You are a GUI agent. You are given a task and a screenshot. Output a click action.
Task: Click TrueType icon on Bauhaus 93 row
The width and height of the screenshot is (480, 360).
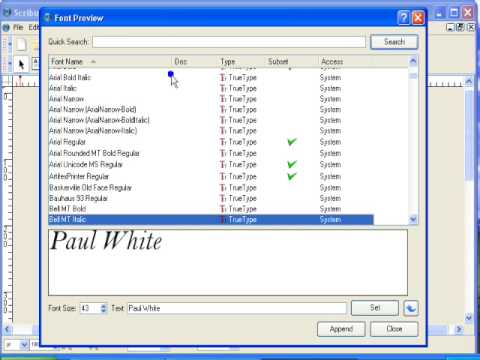[223, 199]
